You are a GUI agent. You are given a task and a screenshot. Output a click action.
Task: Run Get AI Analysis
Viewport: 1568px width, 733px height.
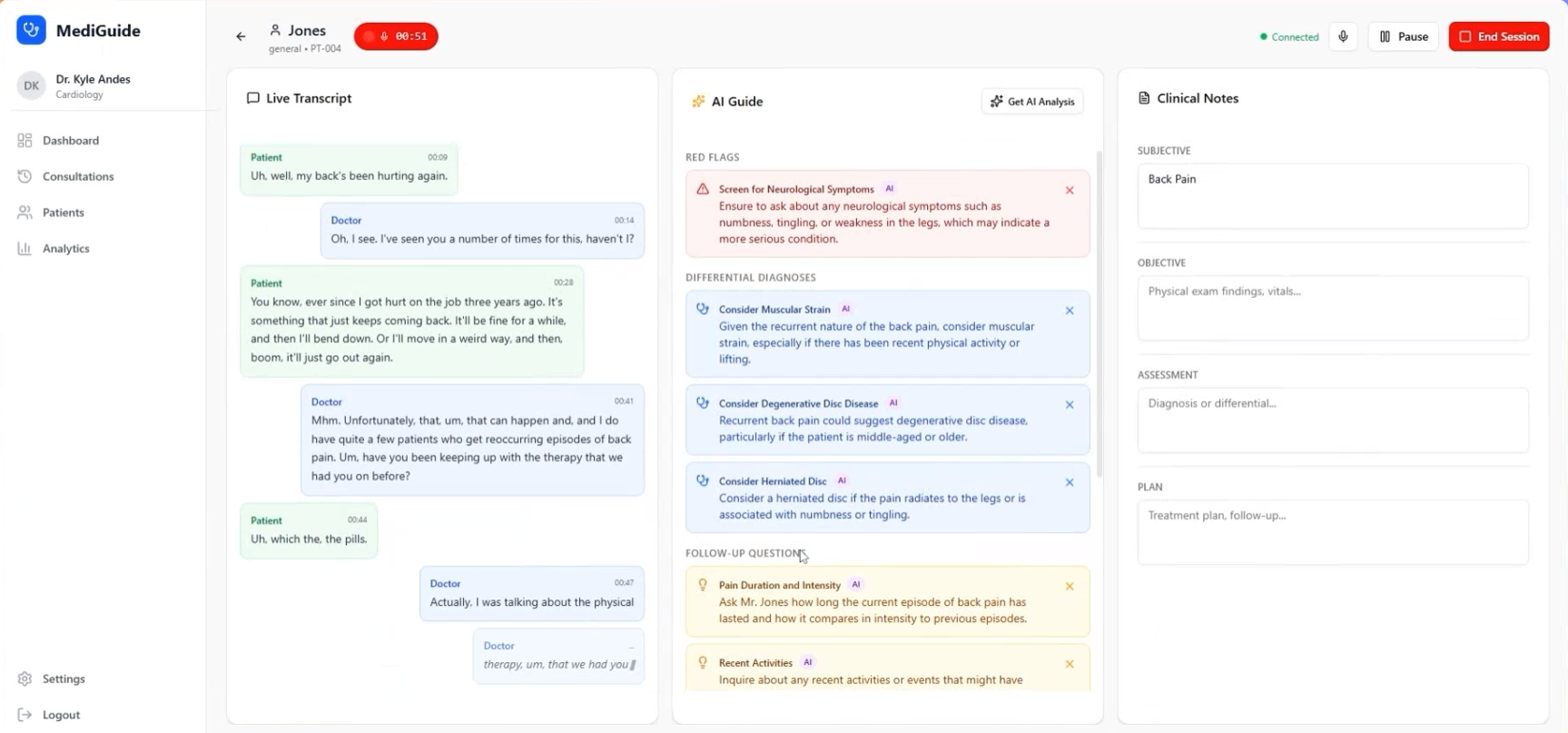point(1032,102)
